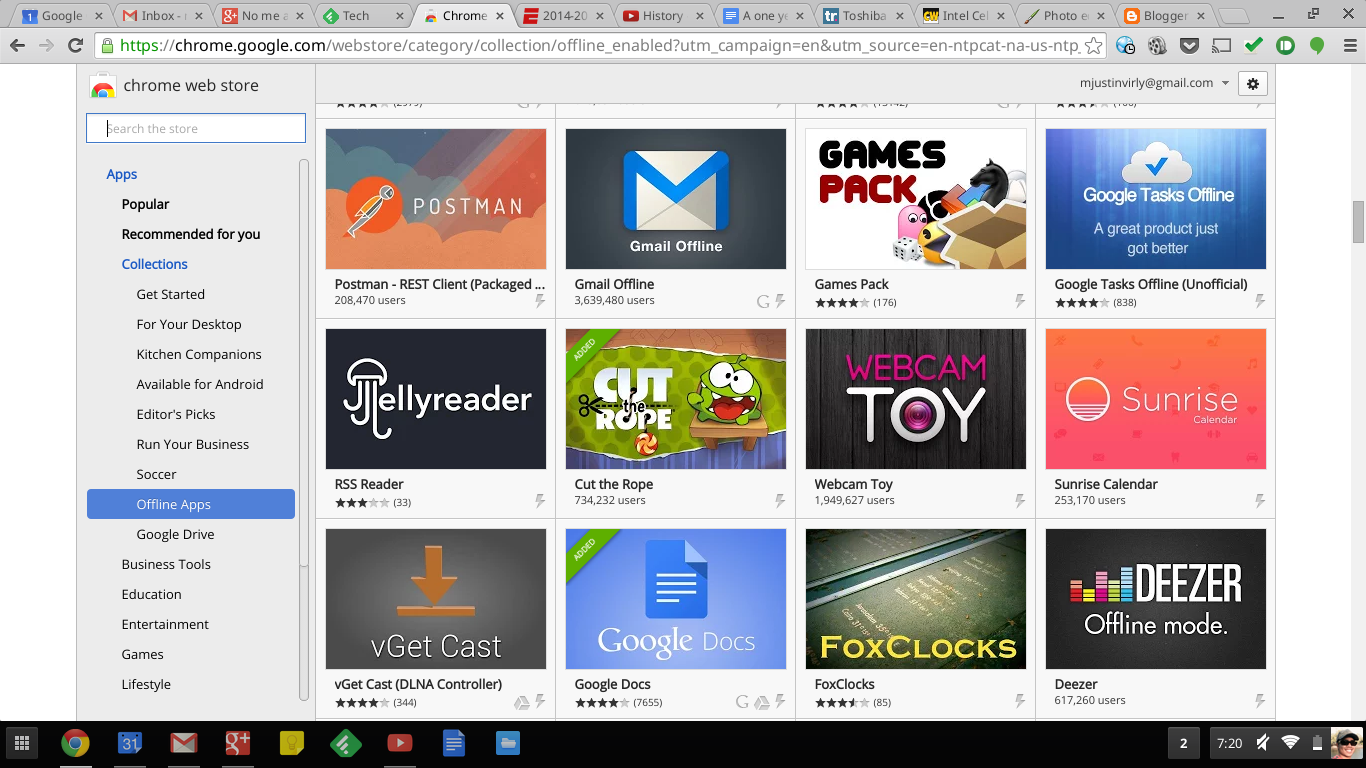Open the Pushbullet extension icon

point(1285,46)
